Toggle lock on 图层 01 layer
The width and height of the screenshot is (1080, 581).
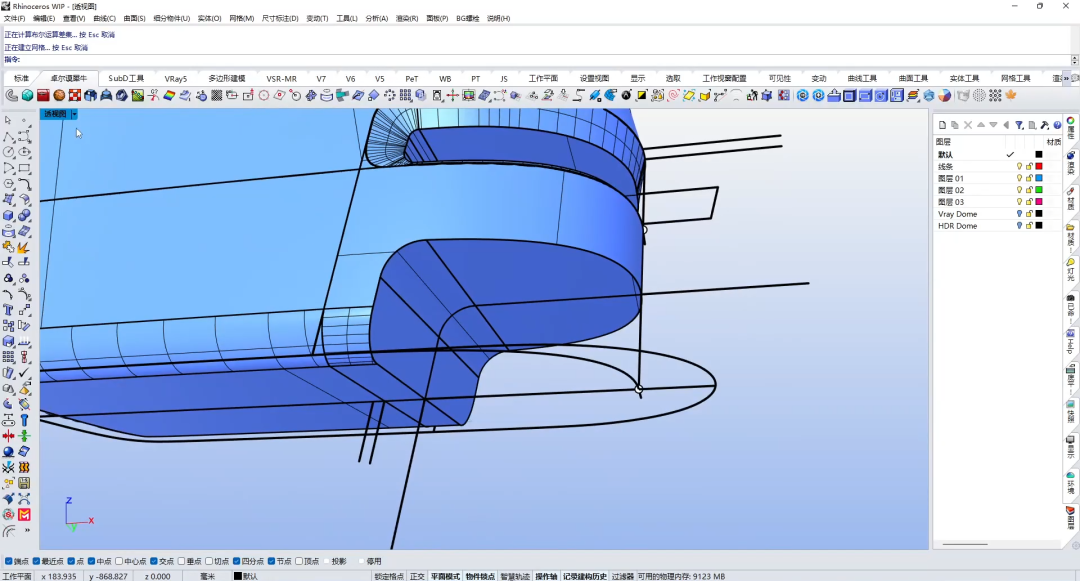coord(1029,178)
